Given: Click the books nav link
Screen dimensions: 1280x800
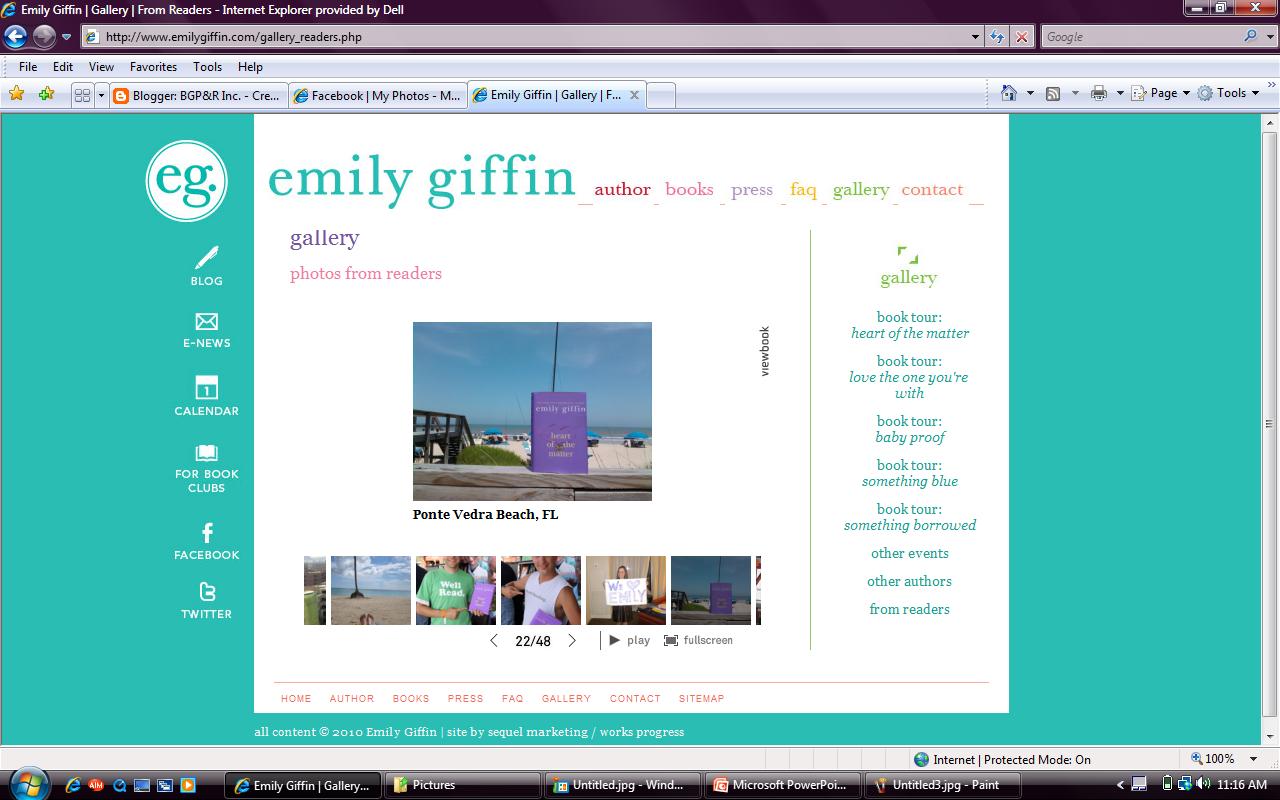Looking at the screenshot, I should (689, 189).
